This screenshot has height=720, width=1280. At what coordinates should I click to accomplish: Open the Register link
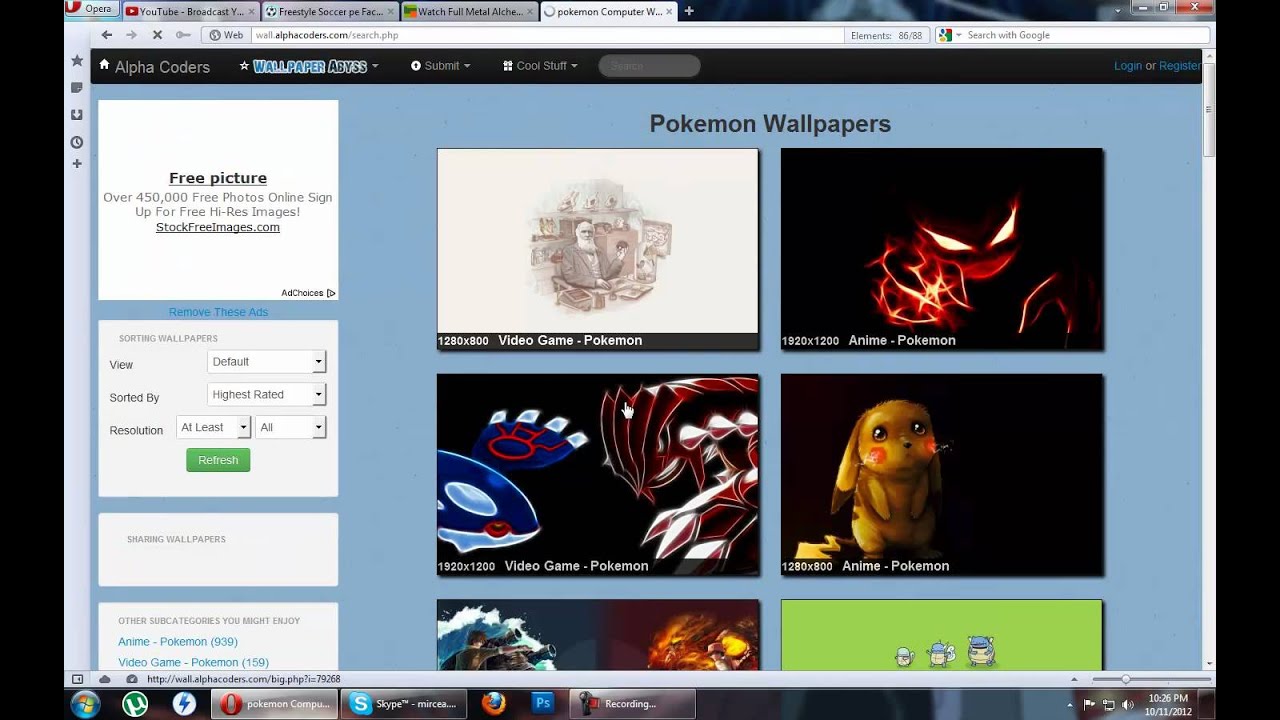point(1180,66)
